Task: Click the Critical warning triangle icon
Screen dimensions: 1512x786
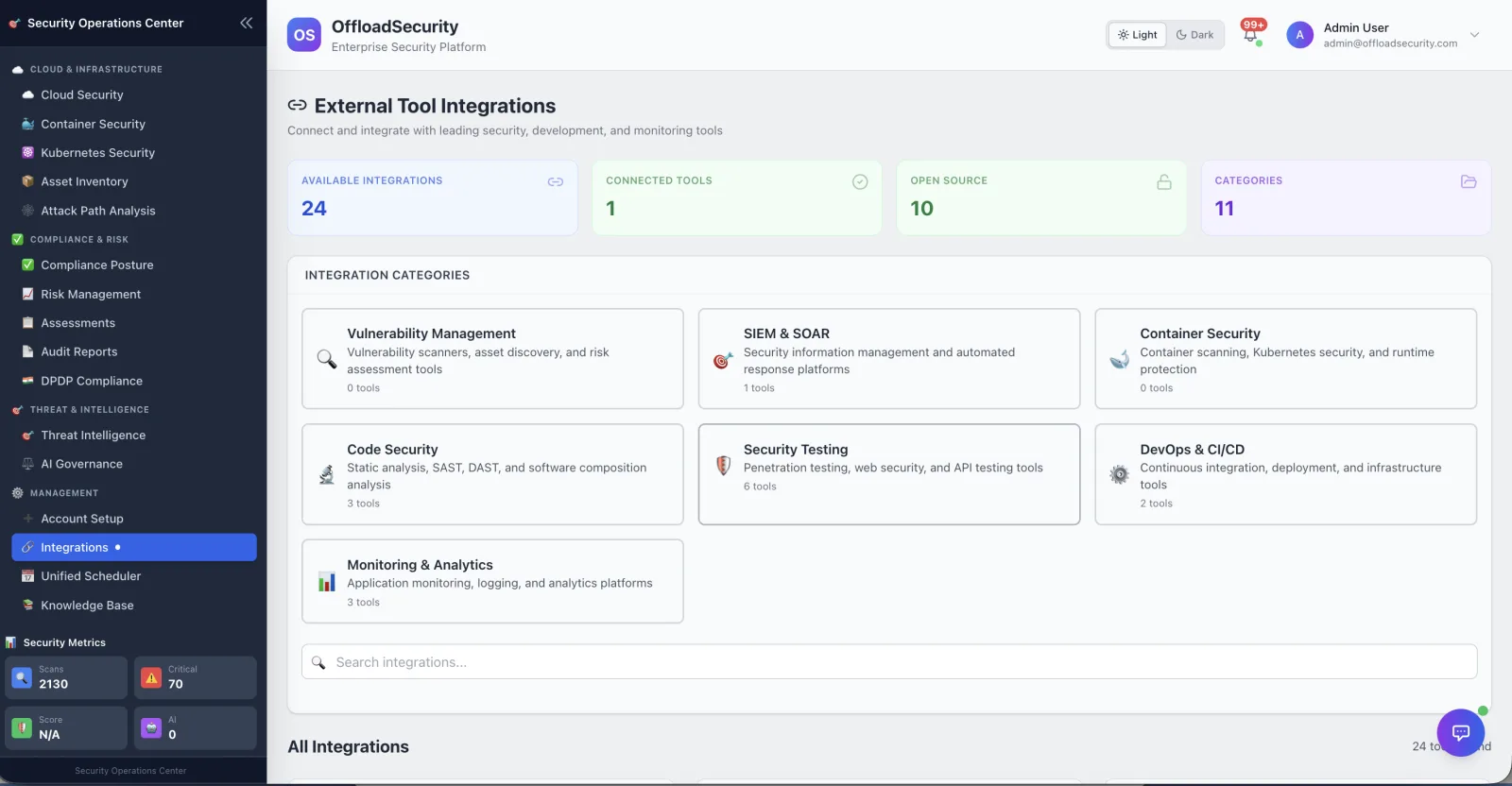Action: 151,677
